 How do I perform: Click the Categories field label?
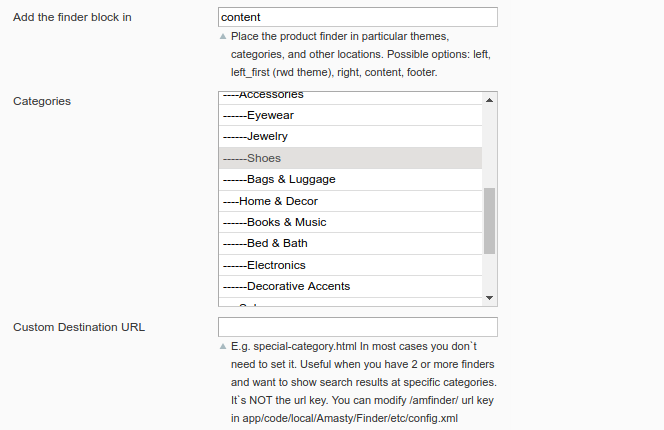41,101
